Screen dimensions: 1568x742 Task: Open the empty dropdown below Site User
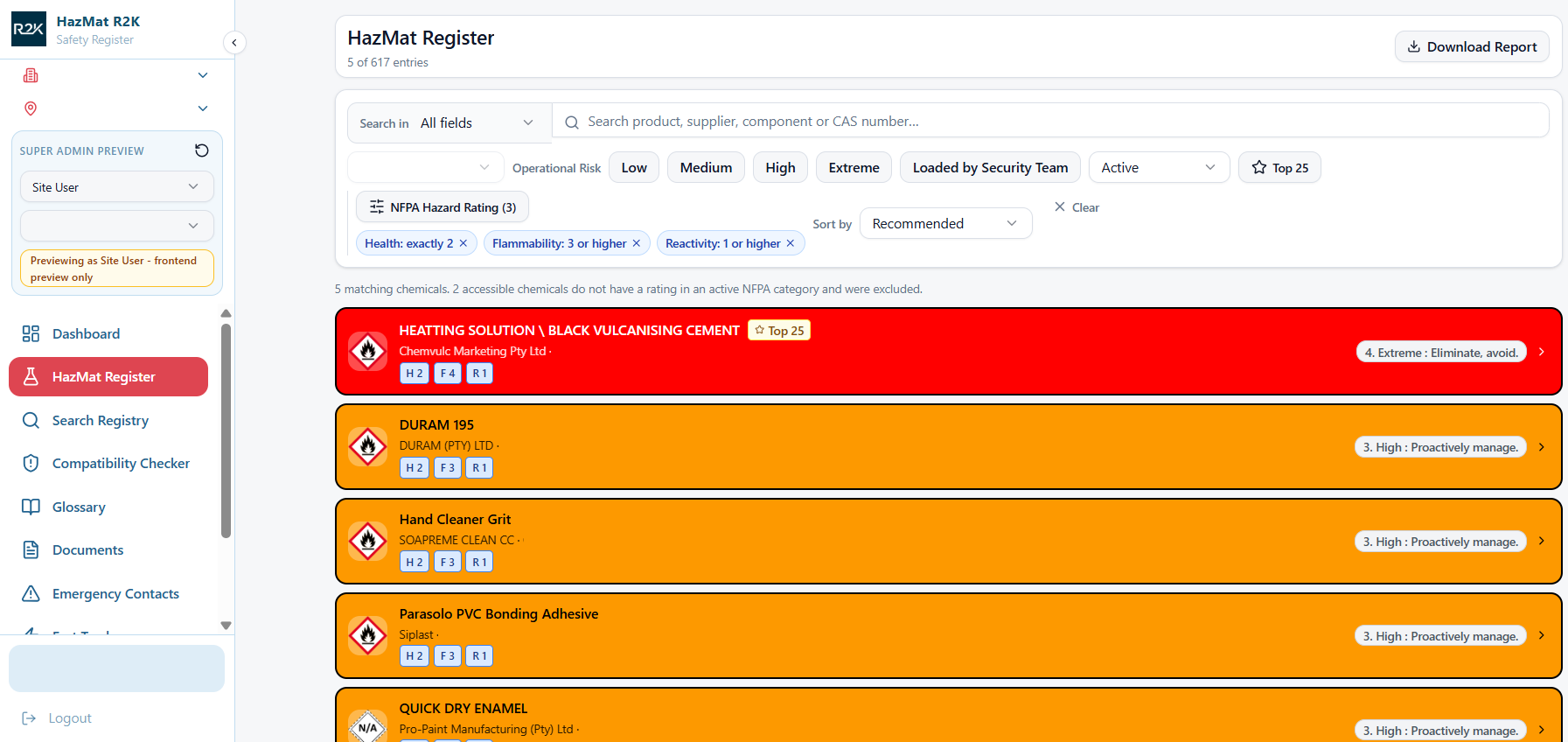pos(117,226)
